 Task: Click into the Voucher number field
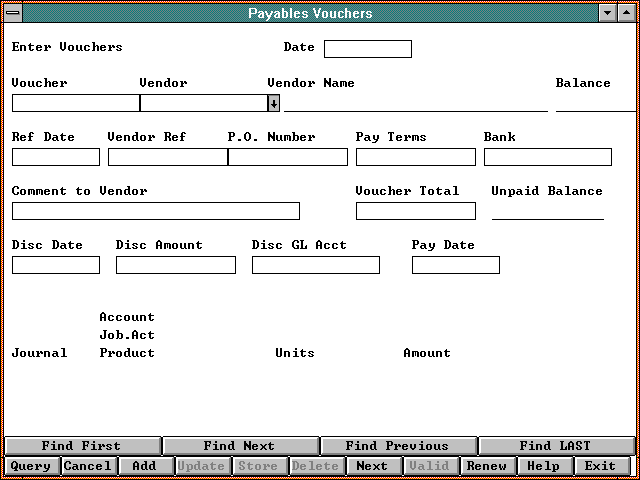point(75,103)
